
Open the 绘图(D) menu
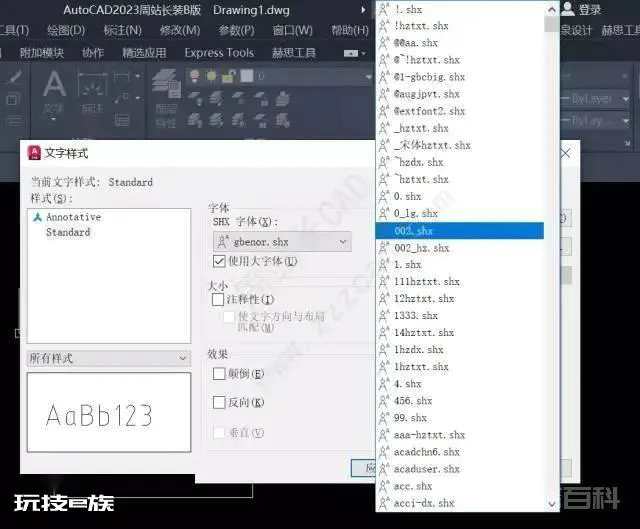[x=66, y=30]
